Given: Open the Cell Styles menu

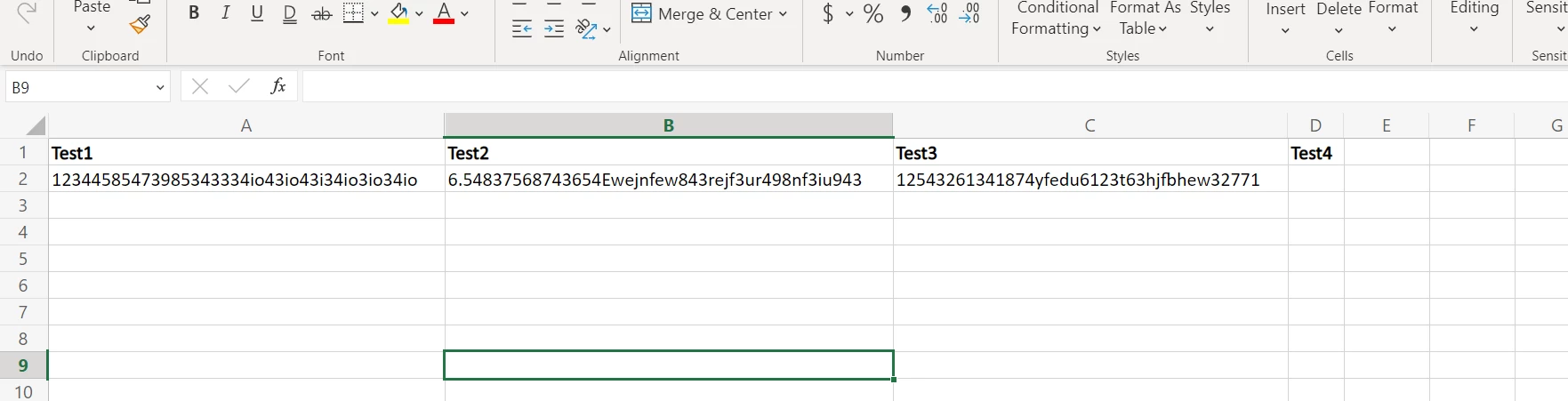Looking at the screenshot, I should pyautogui.click(x=1210, y=18).
